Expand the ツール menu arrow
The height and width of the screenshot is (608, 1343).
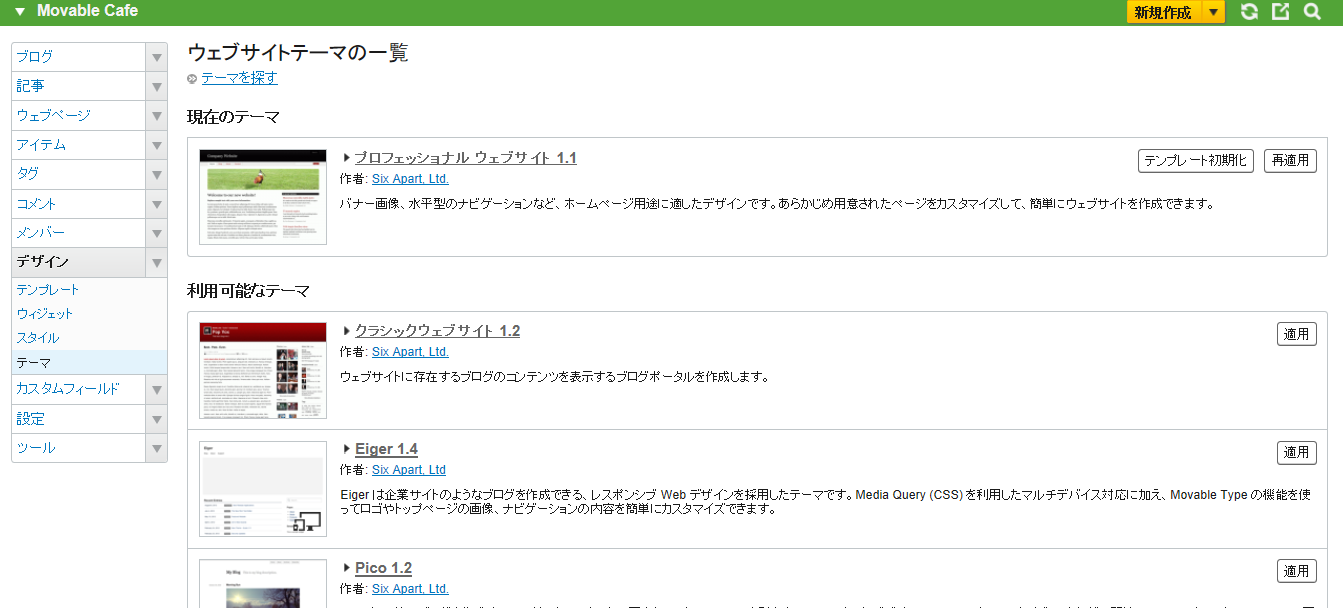[x=156, y=448]
